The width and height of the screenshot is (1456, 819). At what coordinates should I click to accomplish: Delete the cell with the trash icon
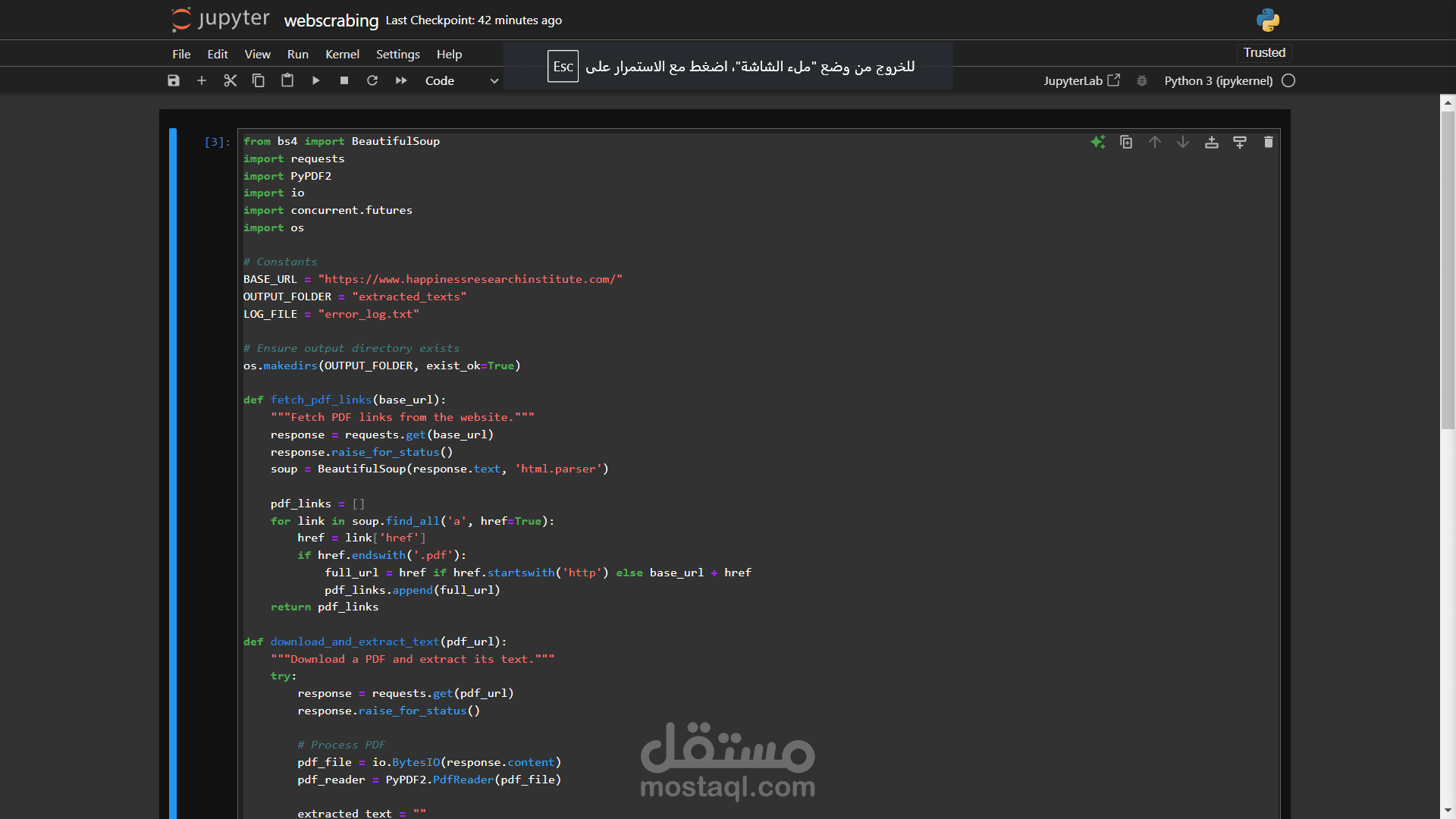coord(1269,142)
